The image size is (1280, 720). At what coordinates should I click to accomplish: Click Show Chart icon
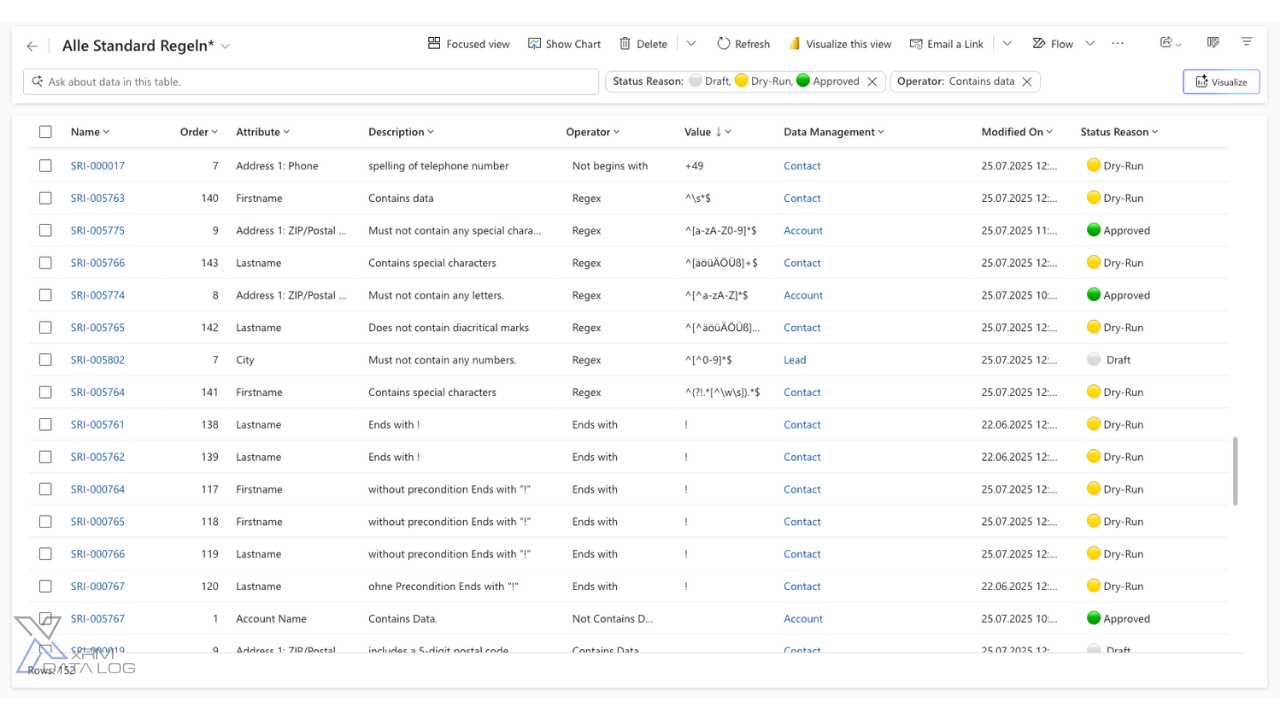point(535,44)
